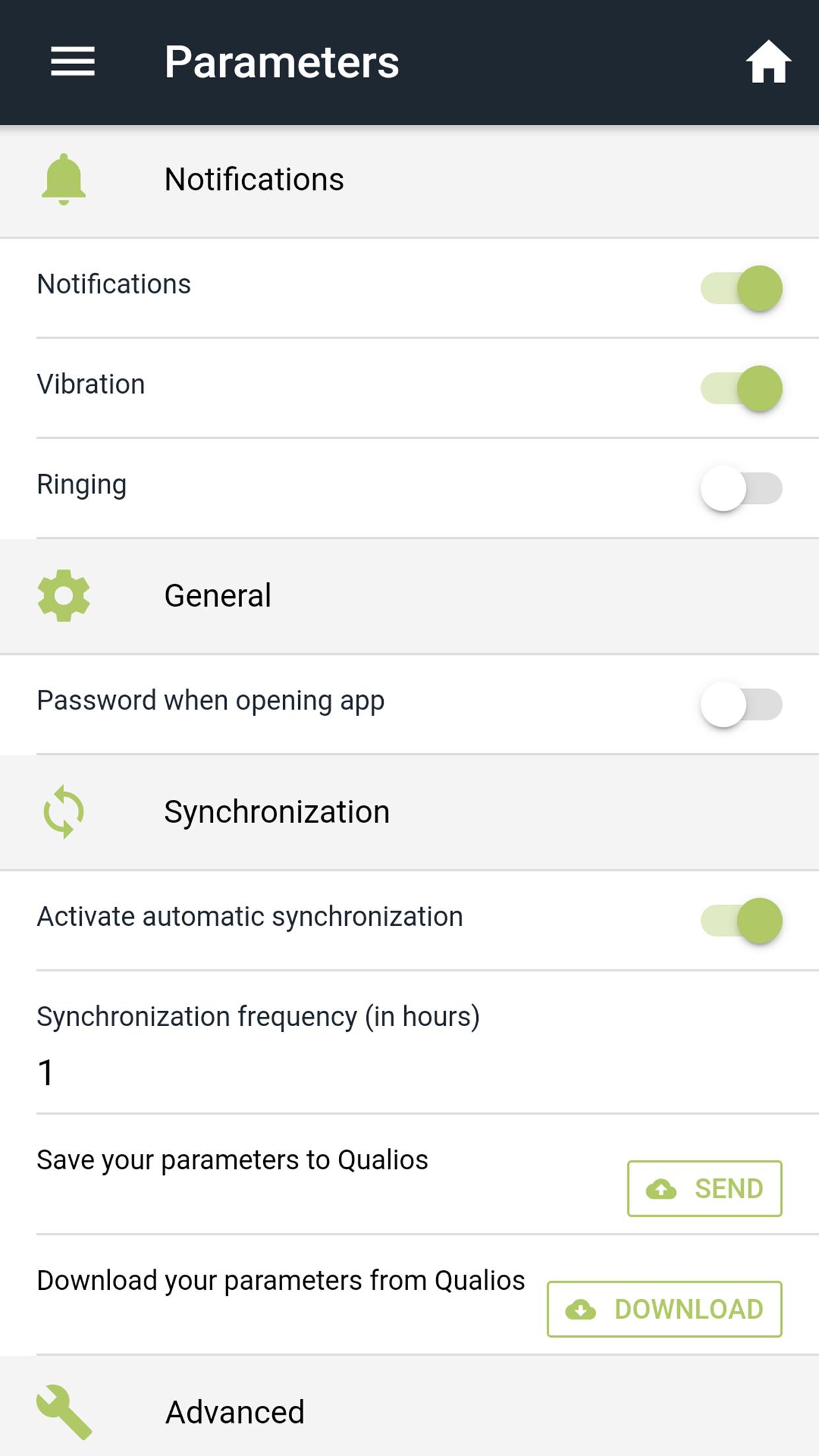Image resolution: width=819 pixels, height=1456 pixels.
Task: Click the green bell notifications icon
Action: point(63,179)
